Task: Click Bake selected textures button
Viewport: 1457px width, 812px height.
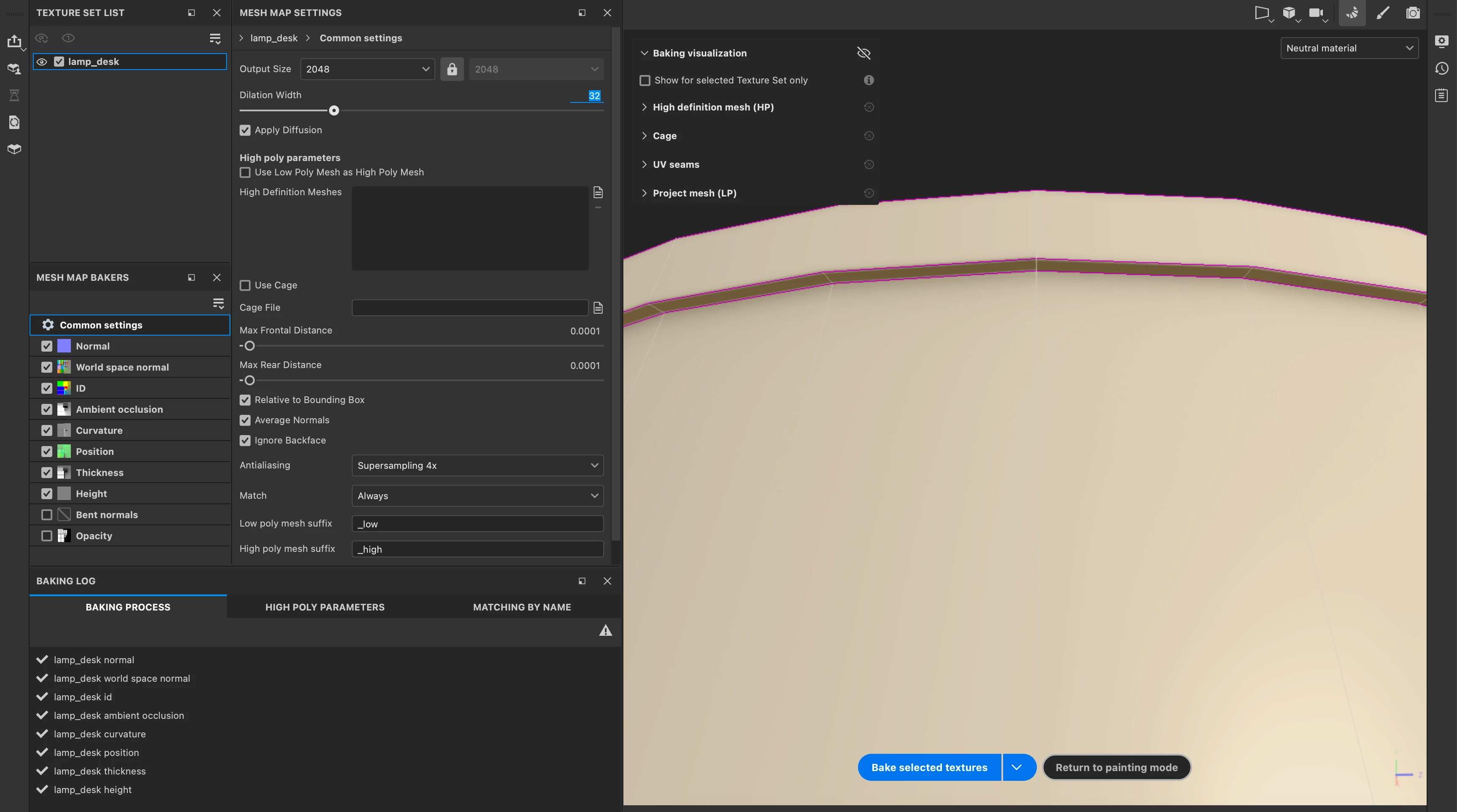Action: [x=929, y=767]
